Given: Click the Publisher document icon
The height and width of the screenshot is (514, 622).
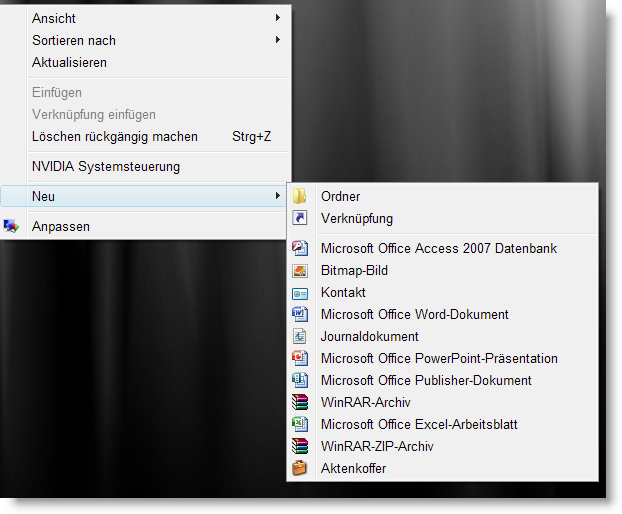Looking at the screenshot, I should coord(300,380).
